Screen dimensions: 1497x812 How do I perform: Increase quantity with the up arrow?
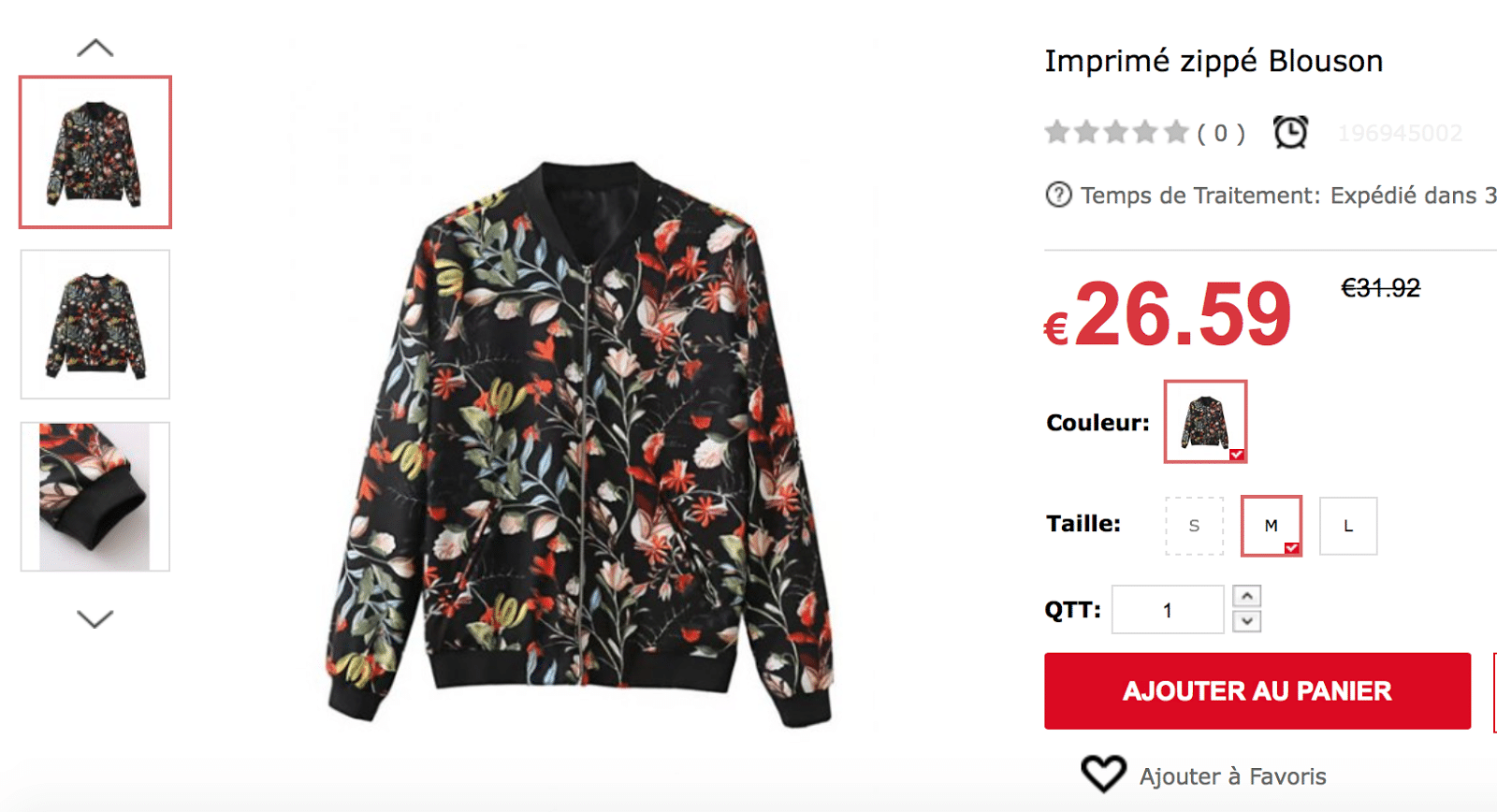(x=1247, y=596)
